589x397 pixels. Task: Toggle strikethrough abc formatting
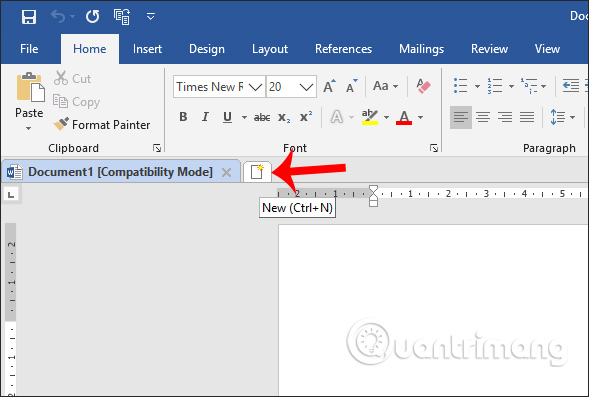point(262,118)
